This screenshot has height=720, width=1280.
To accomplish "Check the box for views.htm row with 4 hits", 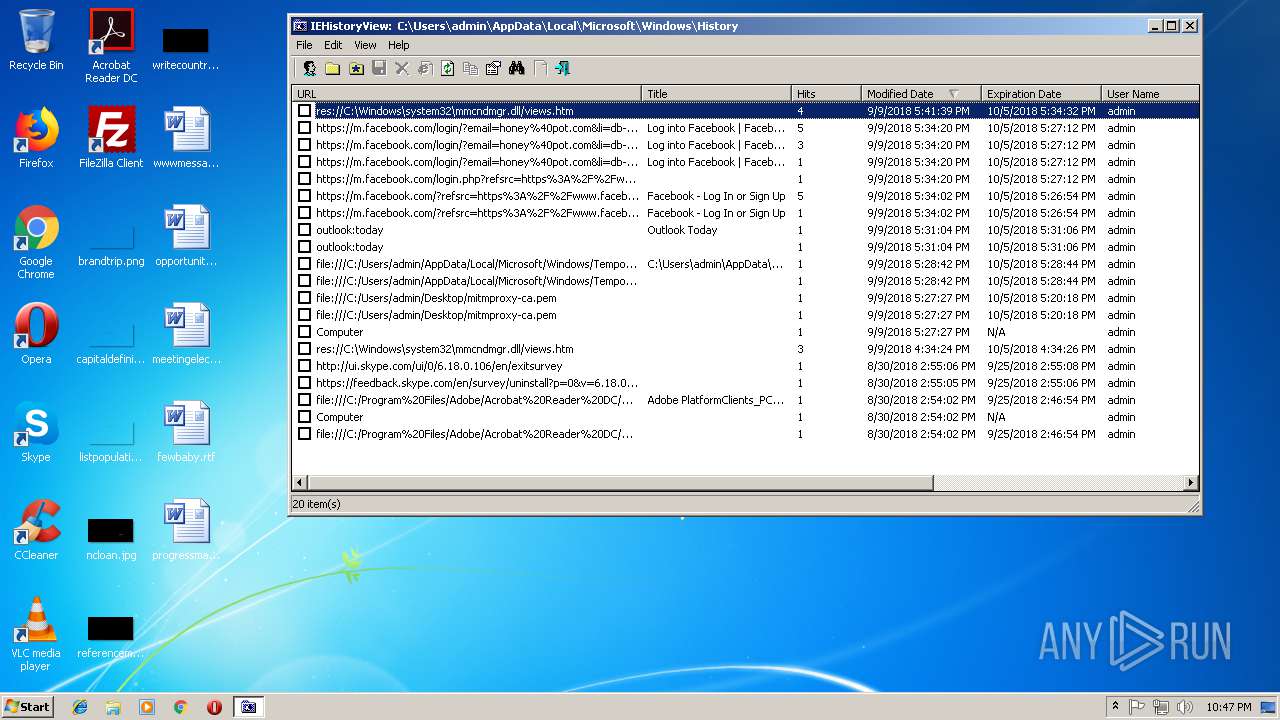I will tap(305, 111).
